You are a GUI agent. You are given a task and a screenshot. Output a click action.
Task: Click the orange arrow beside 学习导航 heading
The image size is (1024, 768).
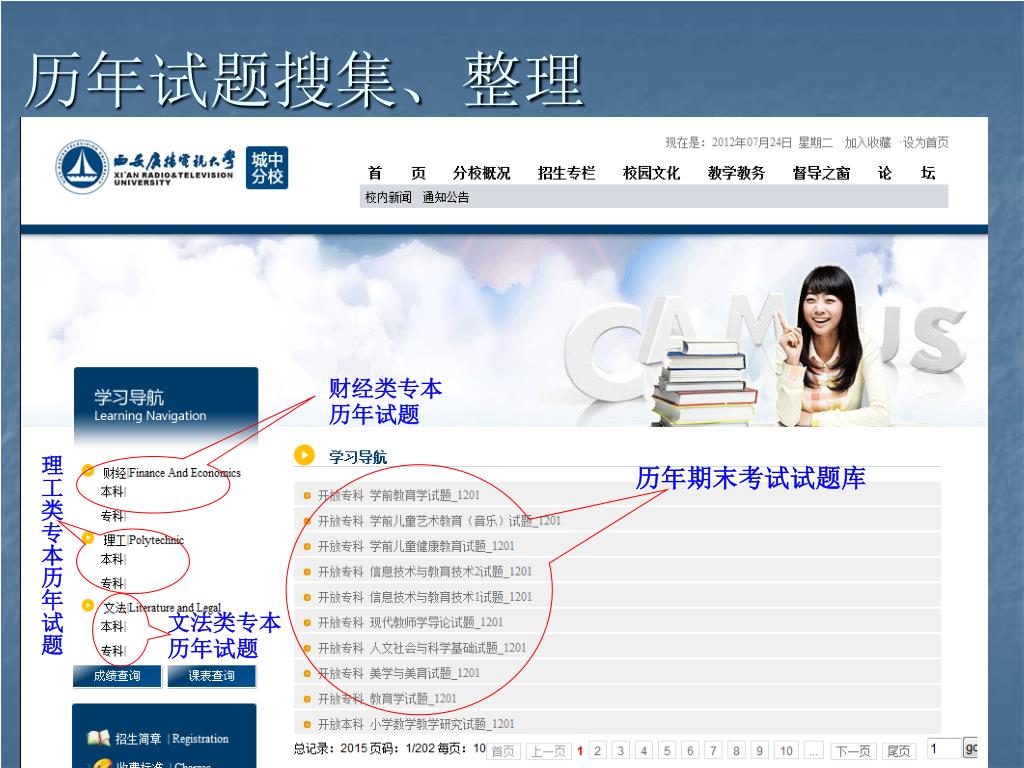click(x=304, y=455)
